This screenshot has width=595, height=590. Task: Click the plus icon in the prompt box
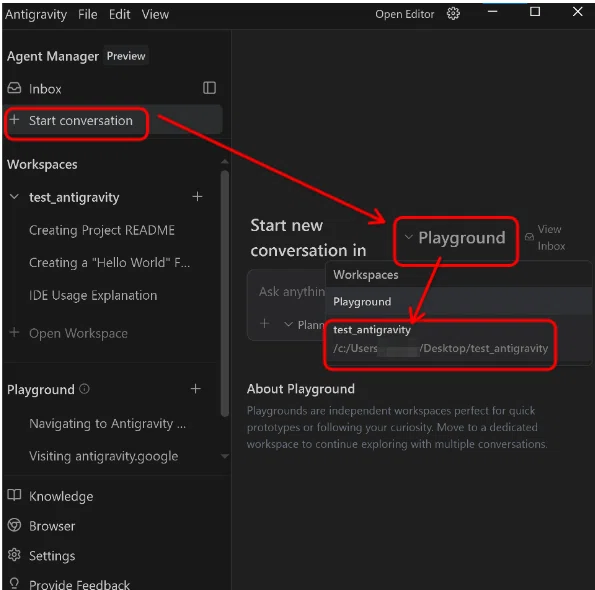click(x=264, y=324)
